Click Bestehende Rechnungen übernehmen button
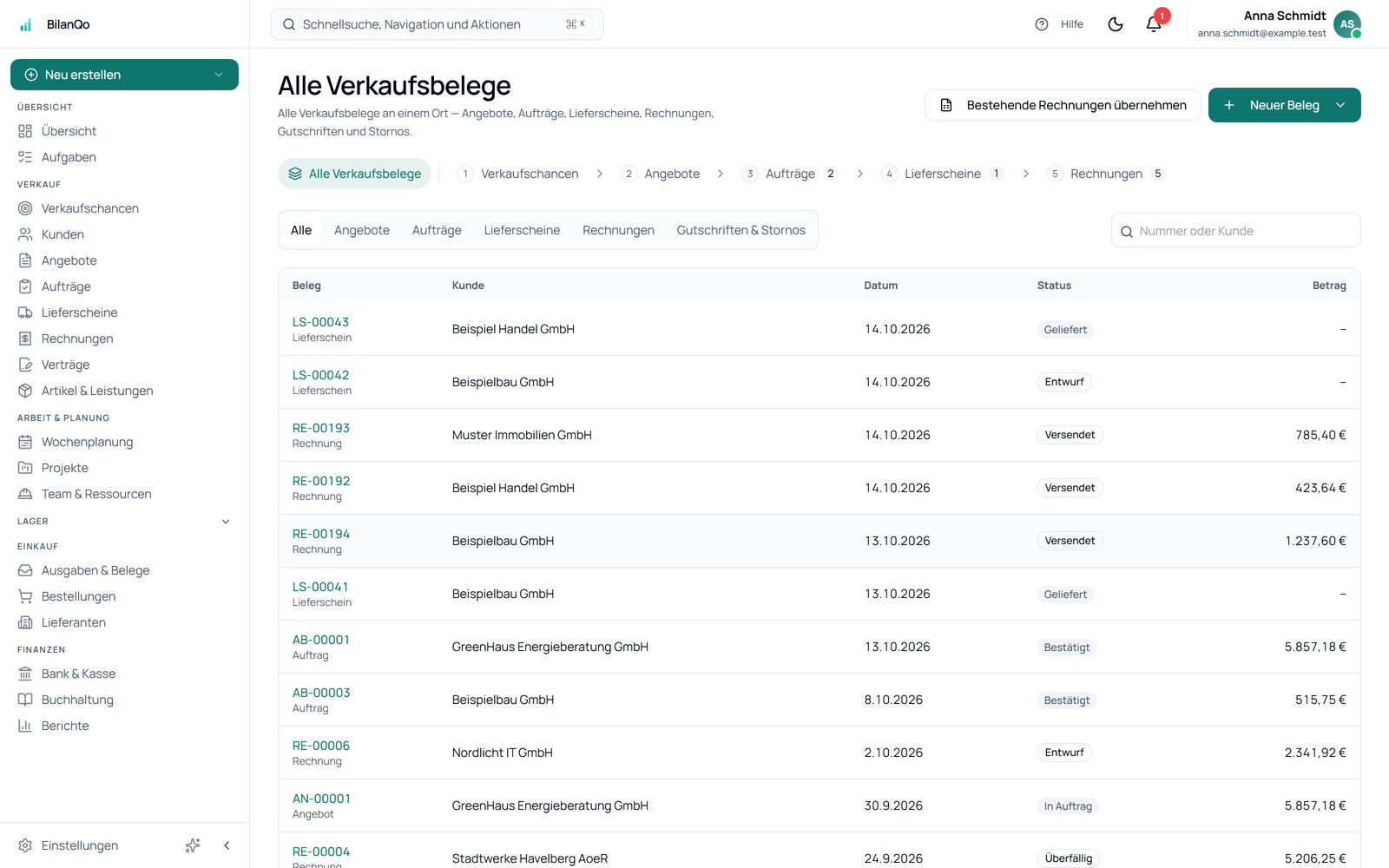 [x=1063, y=105]
